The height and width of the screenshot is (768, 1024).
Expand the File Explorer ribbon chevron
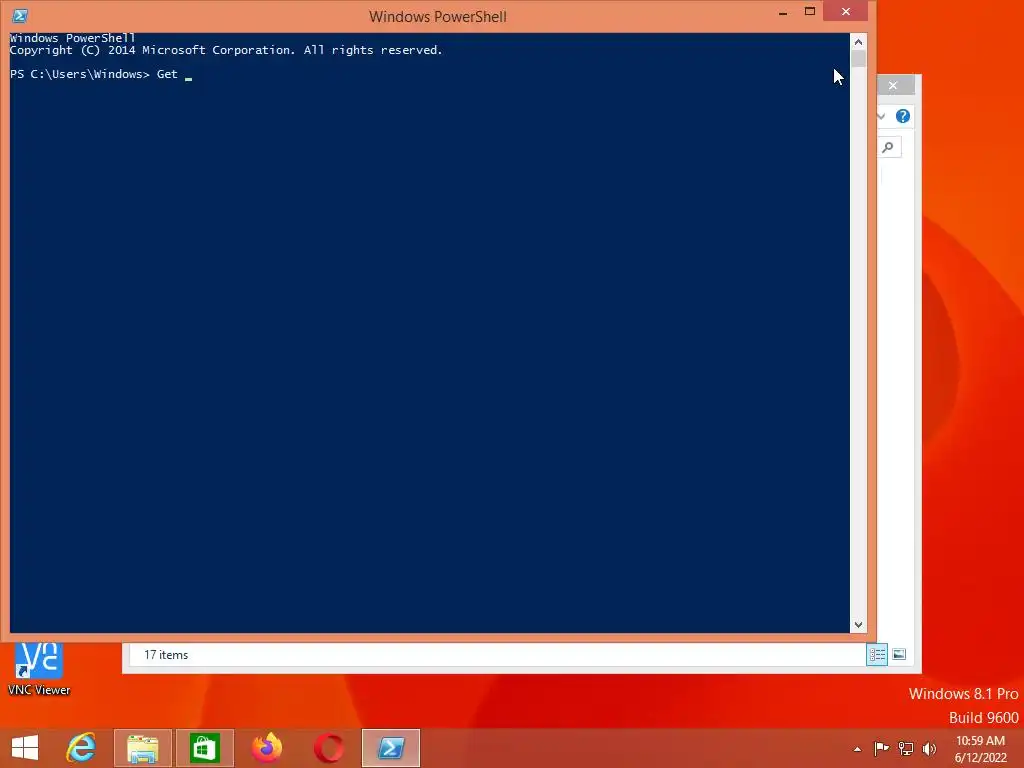tap(881, 116)
